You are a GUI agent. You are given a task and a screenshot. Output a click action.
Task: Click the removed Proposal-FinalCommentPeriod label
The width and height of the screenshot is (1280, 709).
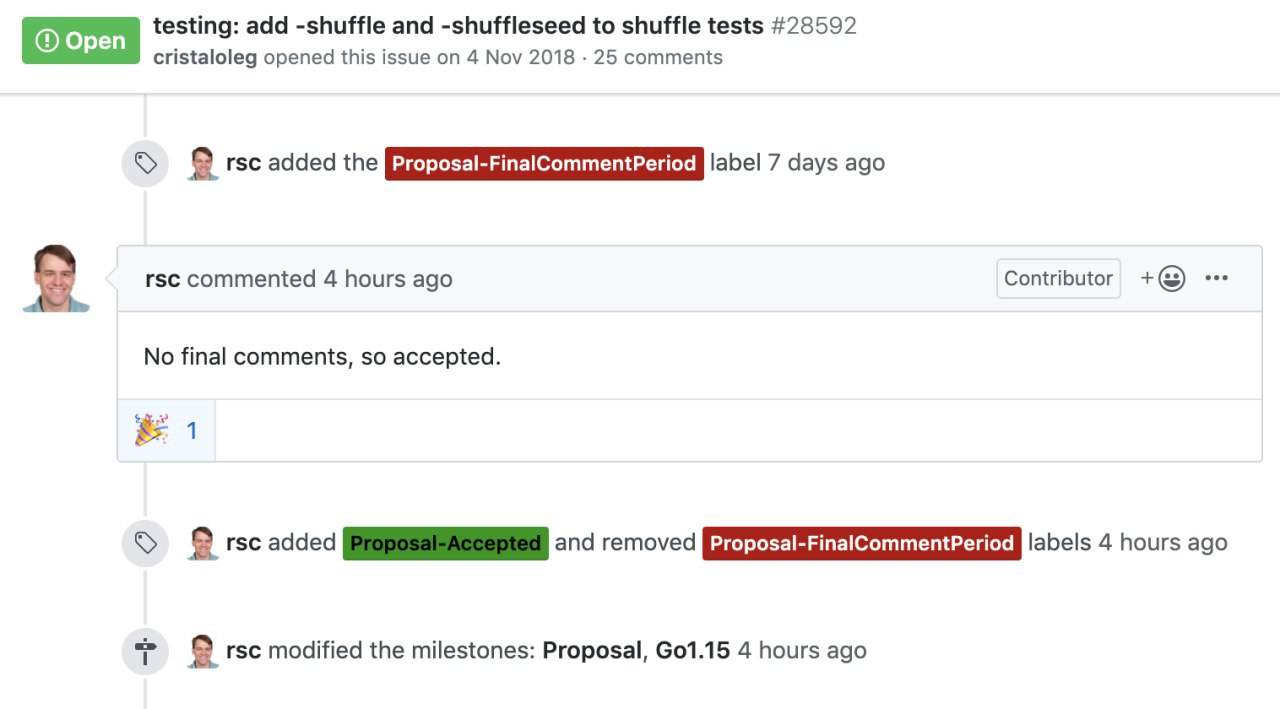click(862, 543)
